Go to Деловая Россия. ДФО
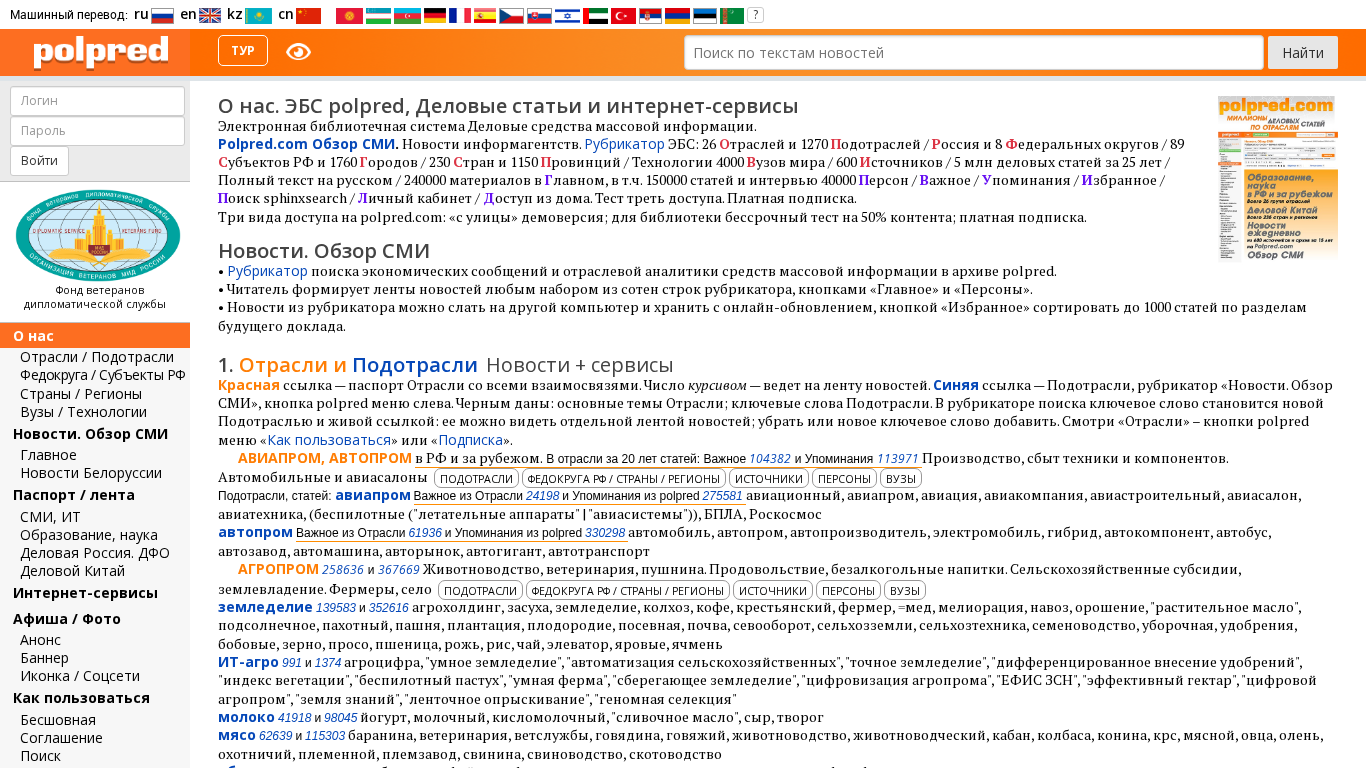The height and width of the screenshot is (768, 1366). (x=95, y=553)
